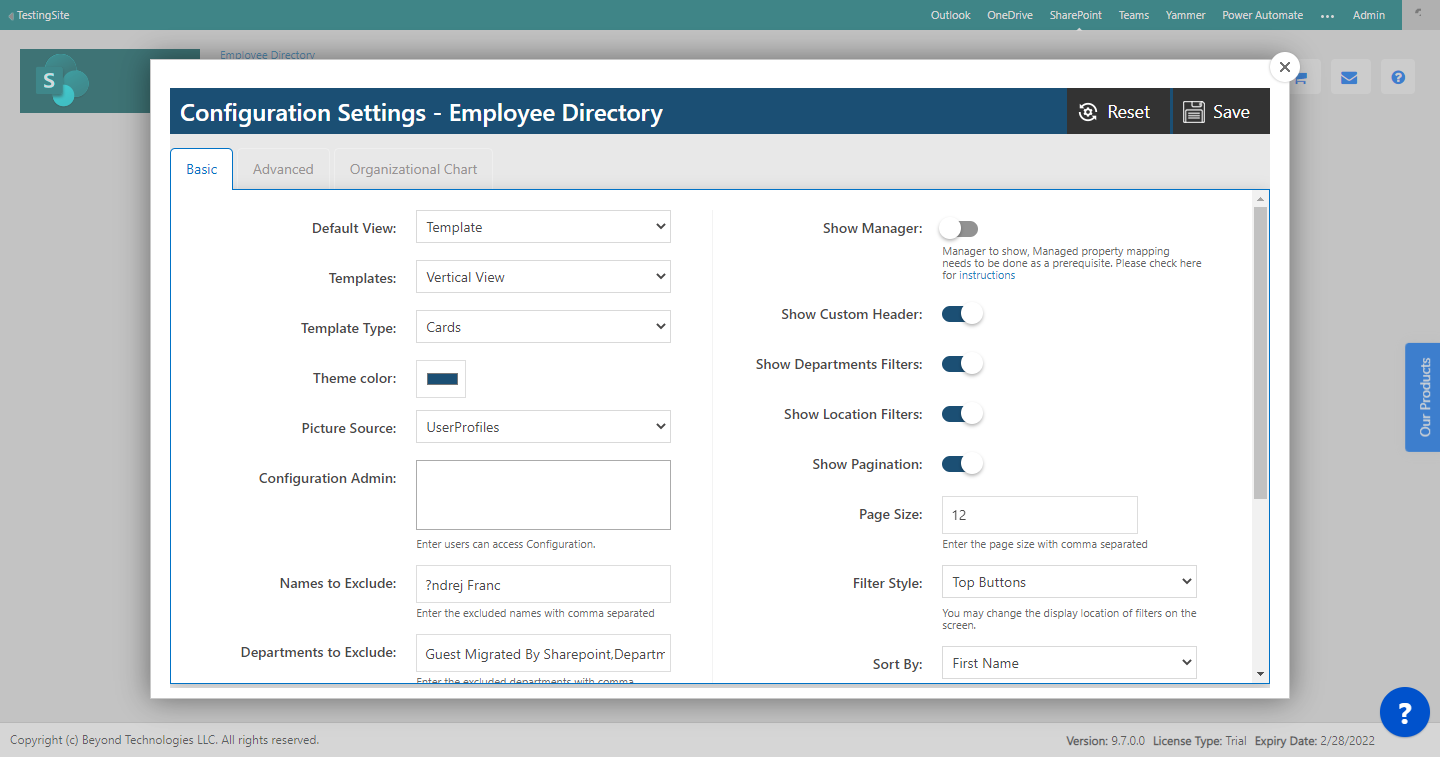The image size is (1440, 757).
Task: Click the floppy disk Save icon
Action: [1193, 111]
